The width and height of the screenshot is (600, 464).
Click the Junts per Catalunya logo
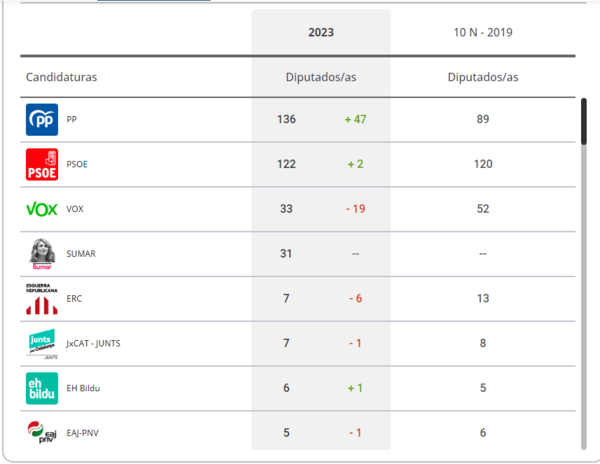[x=41, y=344]
